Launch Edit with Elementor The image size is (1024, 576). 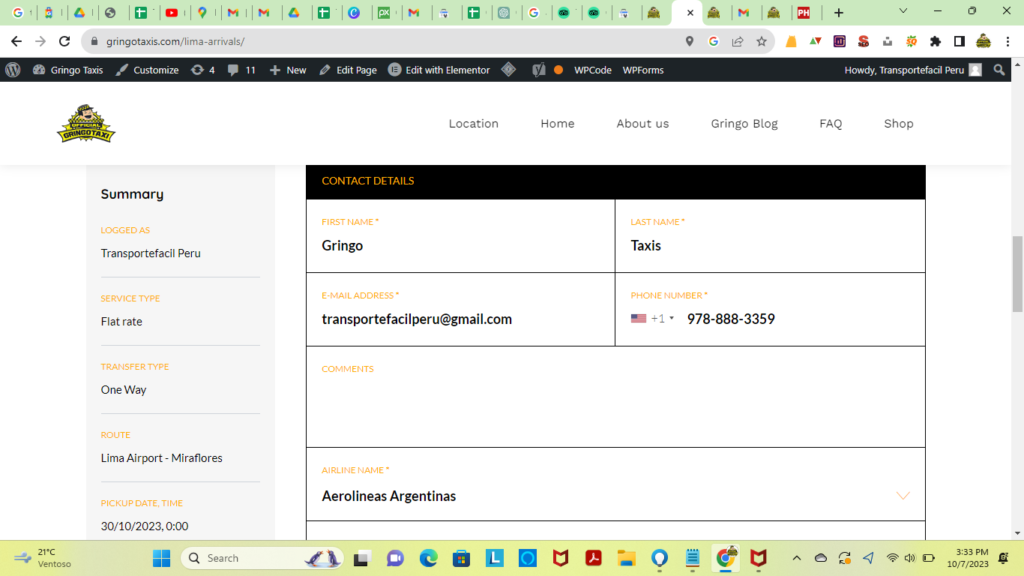tap(439, 70)
